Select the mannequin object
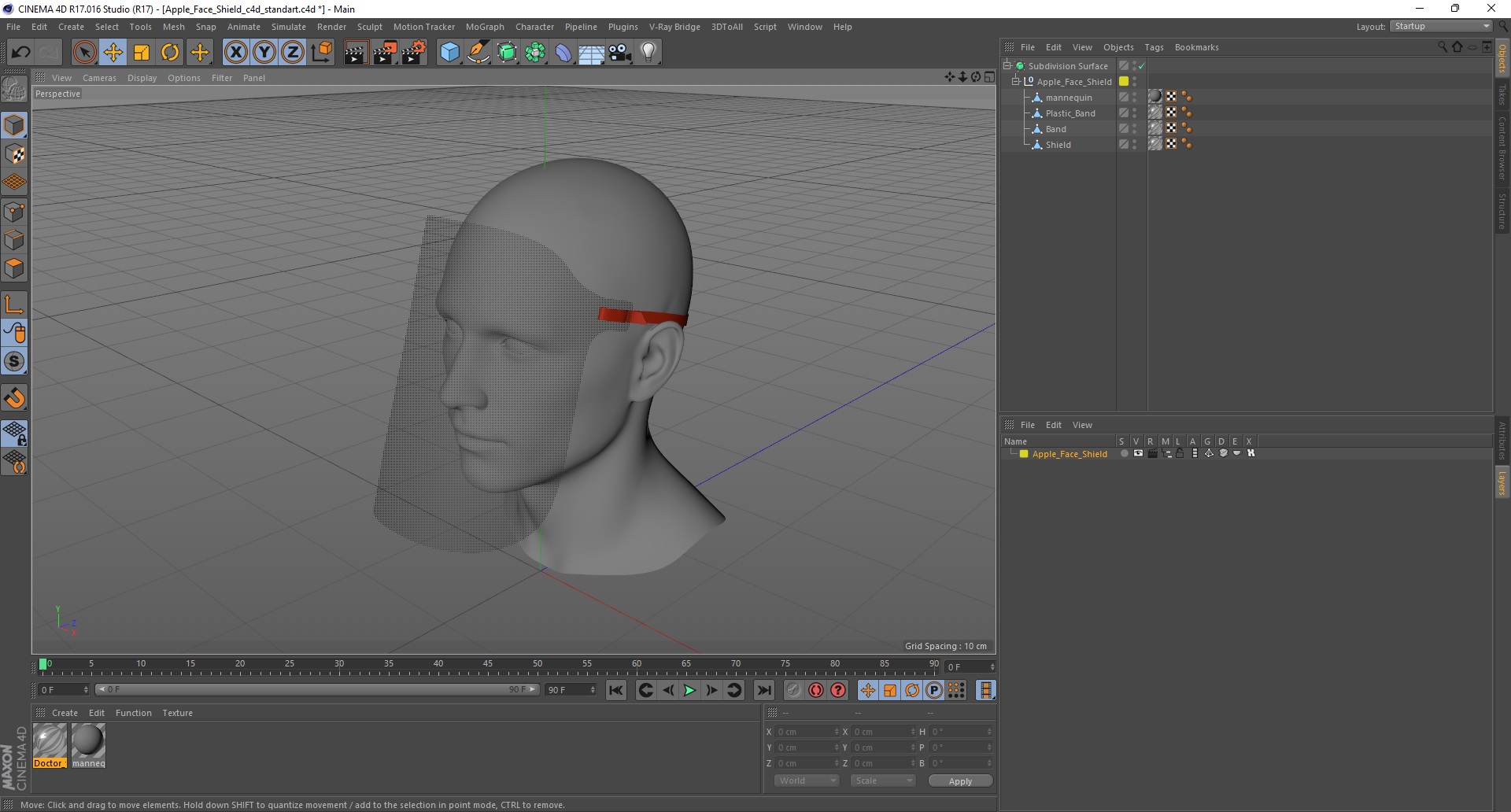The height and width of the screenshot is (812, 1511). 1069,98
